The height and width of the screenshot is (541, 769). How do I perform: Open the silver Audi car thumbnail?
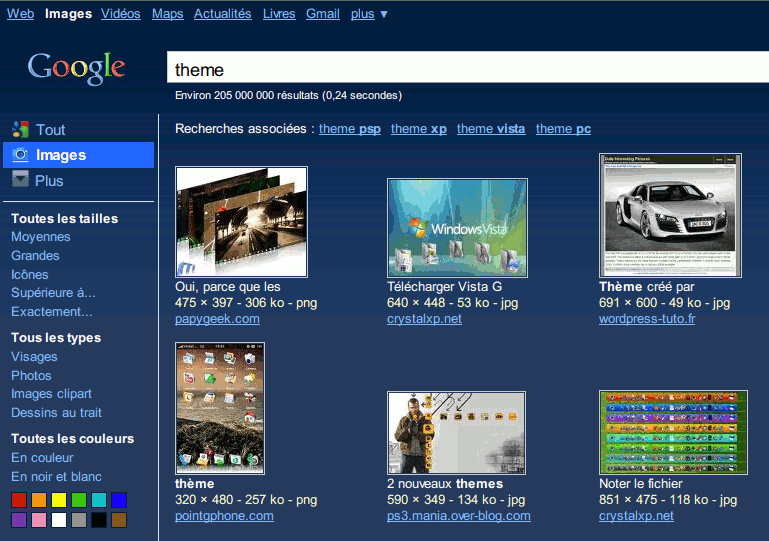click(x=670, y=215)
